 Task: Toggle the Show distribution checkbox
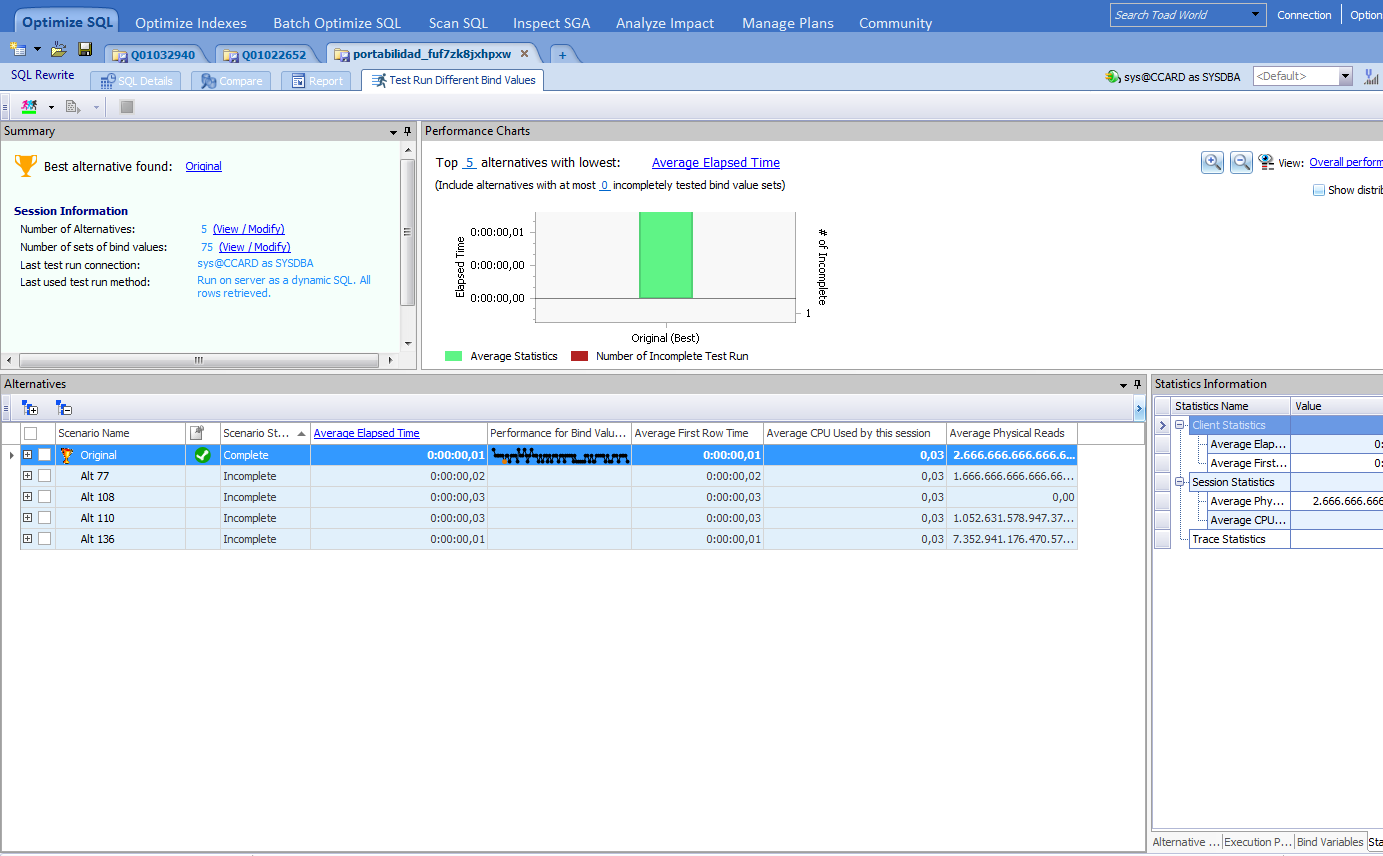tap(1319, 190)
